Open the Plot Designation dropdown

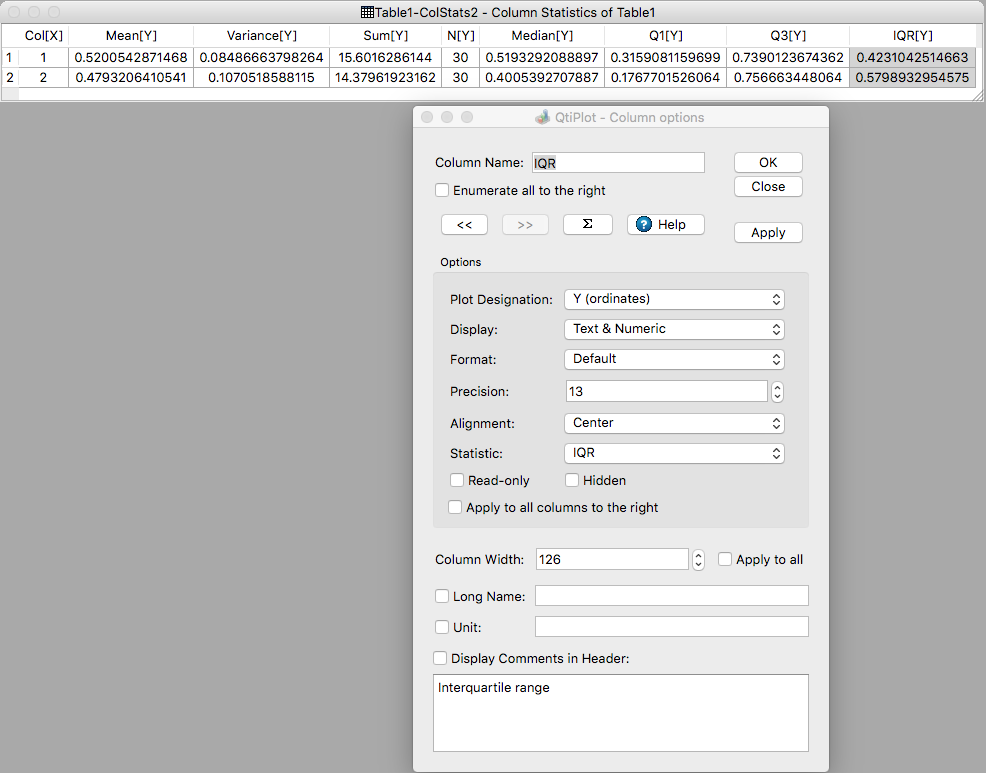tap(674, 299)
